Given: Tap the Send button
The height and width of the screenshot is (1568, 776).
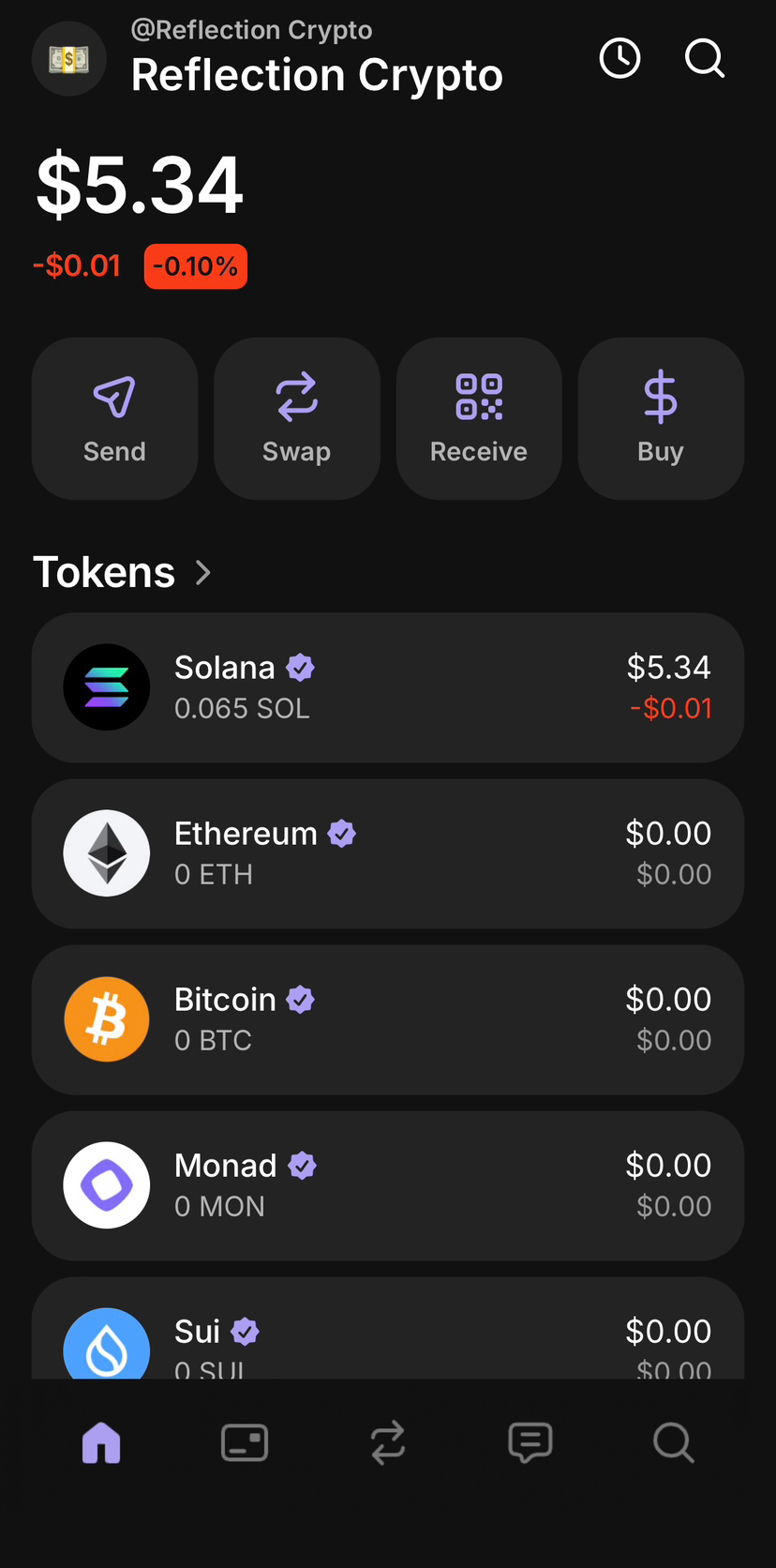Looking at the screenshot, I should click(115, 418).
